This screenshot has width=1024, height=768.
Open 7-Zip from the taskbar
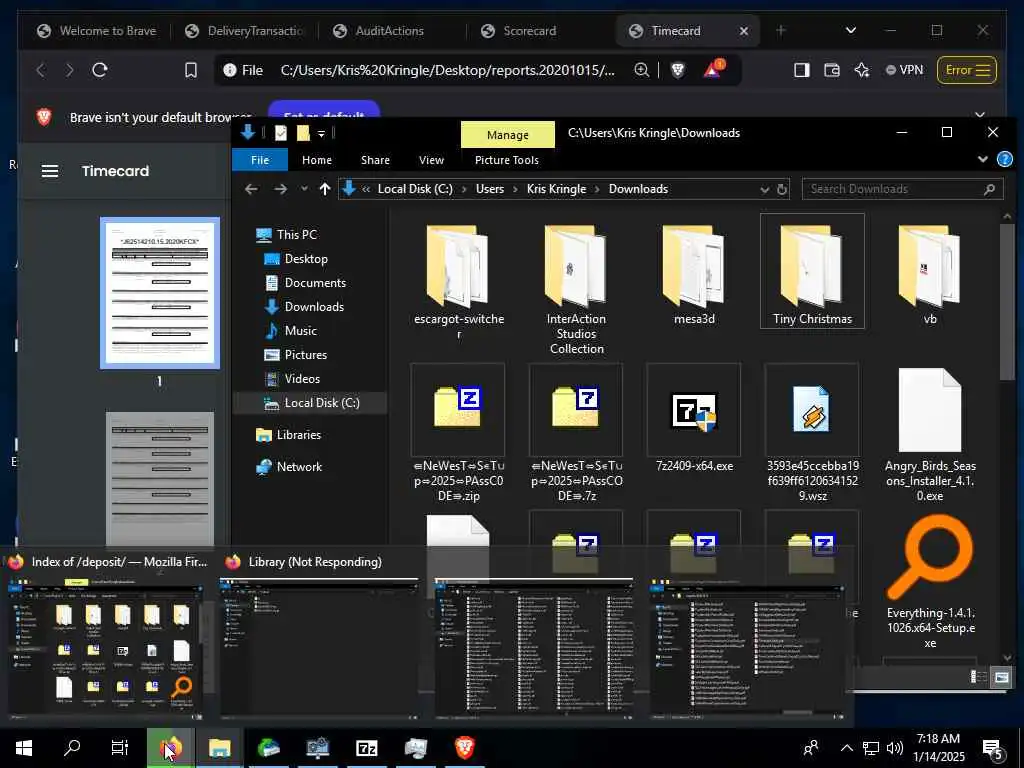(x=366, y=748)
